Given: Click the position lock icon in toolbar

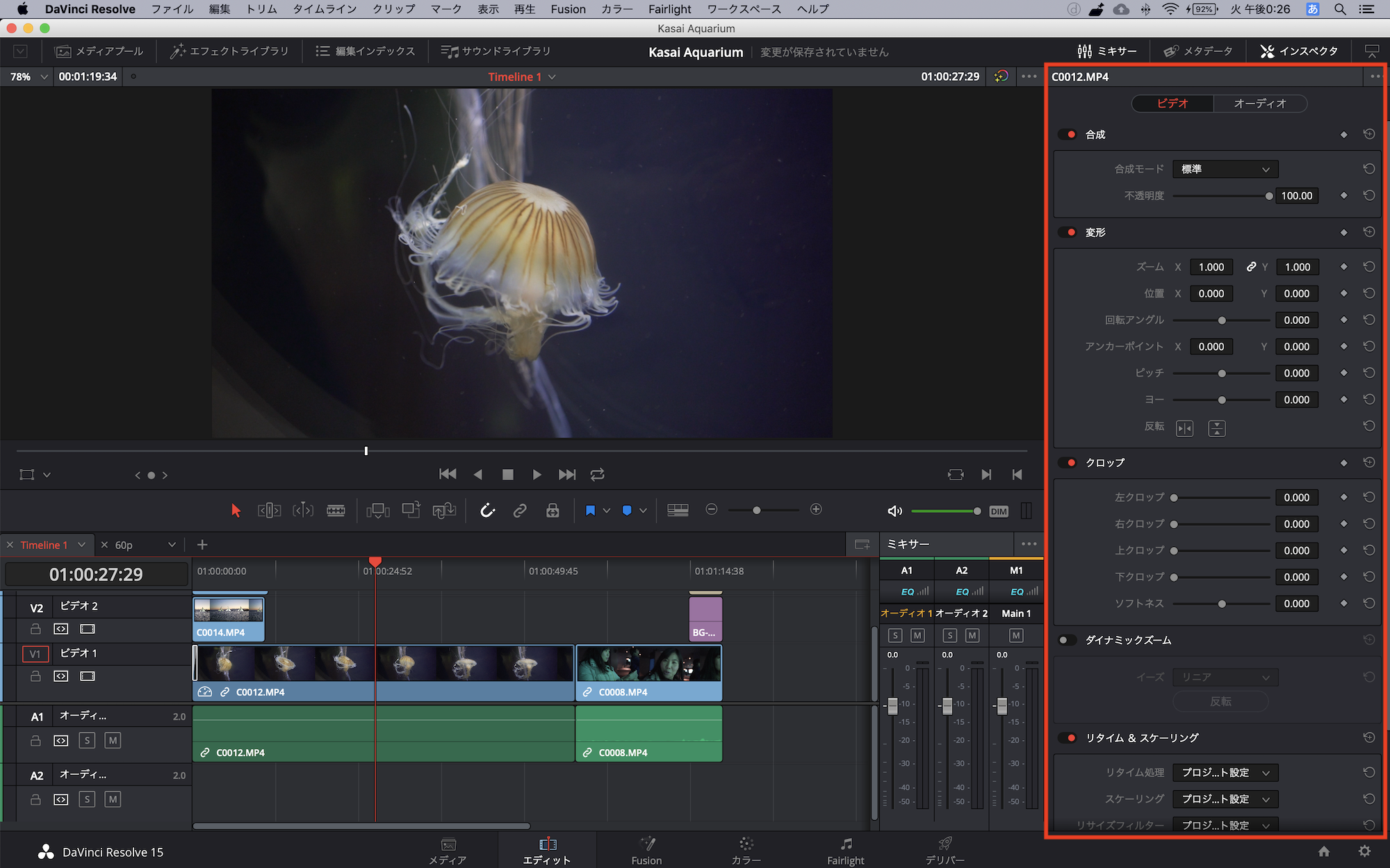Looking at the screenshot, I should click(553, 511).
